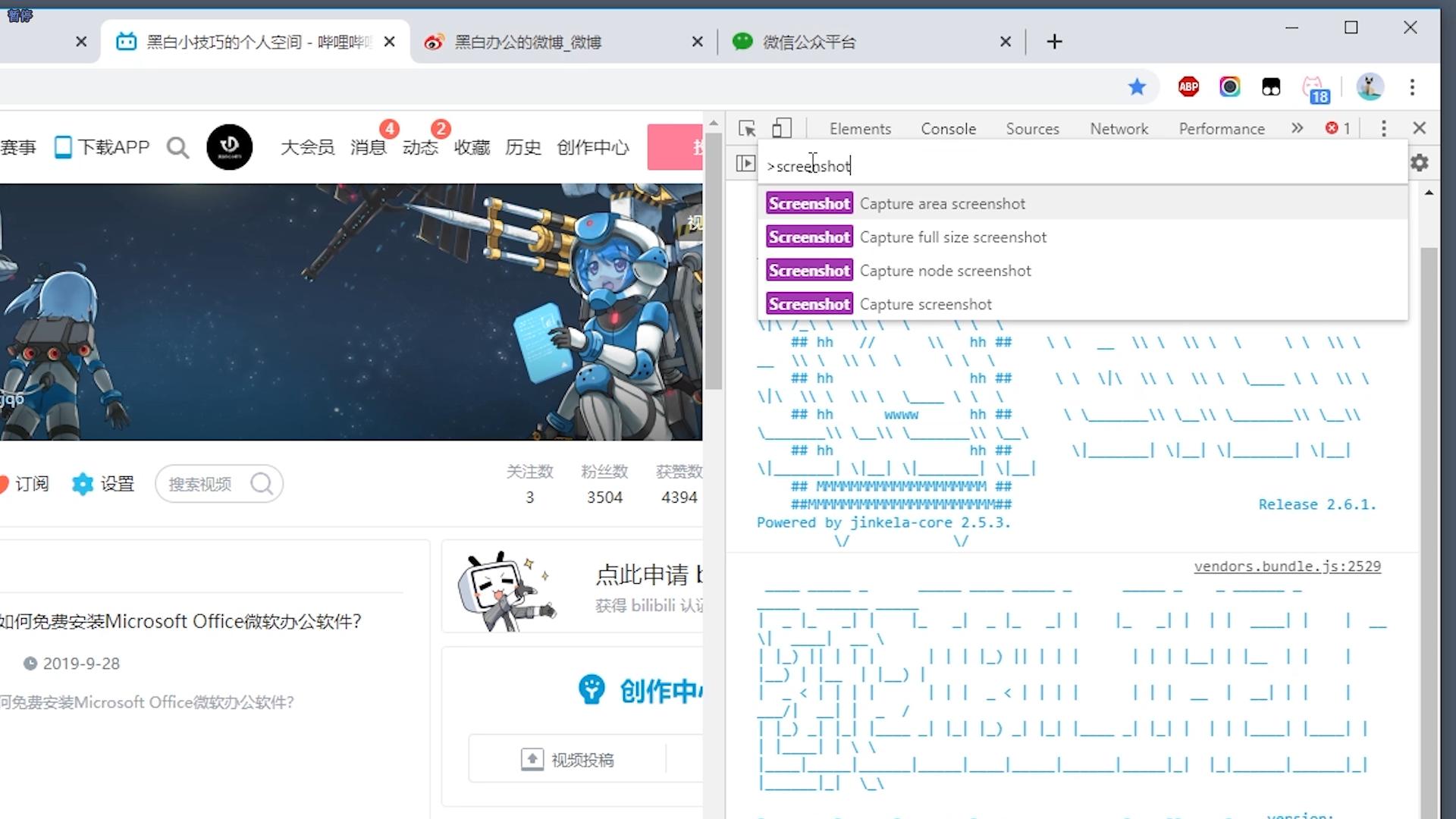The image size is (1456, 819).
Task: Click the error counter badge in DevTools
Action: (1336, 128)
